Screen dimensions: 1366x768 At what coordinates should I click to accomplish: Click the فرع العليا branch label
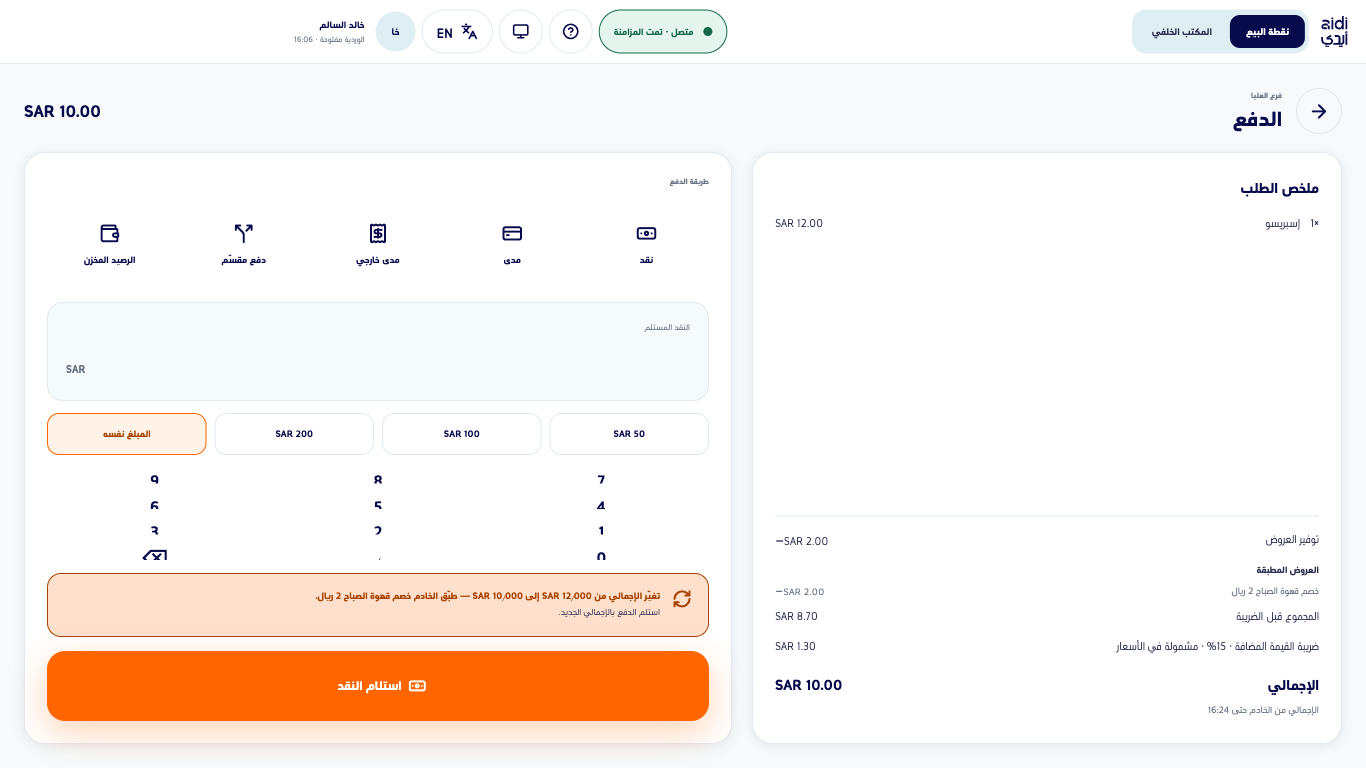(1266, 96)
